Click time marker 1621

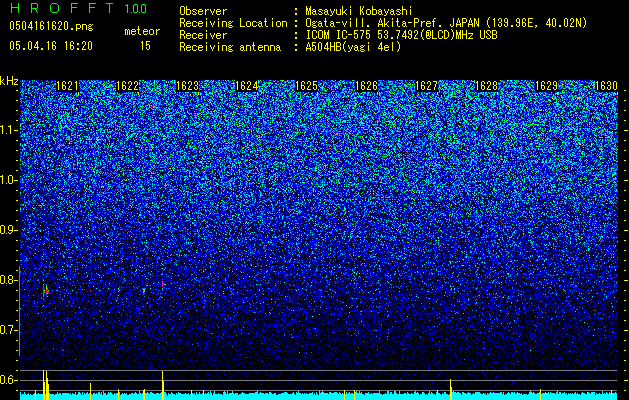[x=67, y=86]
